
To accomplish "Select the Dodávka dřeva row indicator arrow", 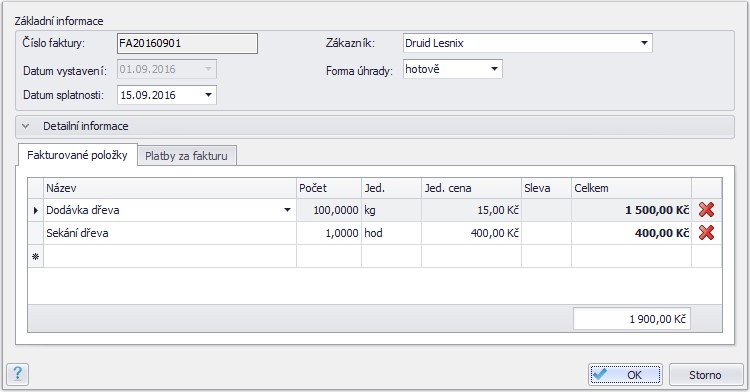I will (x=35, y=210).
